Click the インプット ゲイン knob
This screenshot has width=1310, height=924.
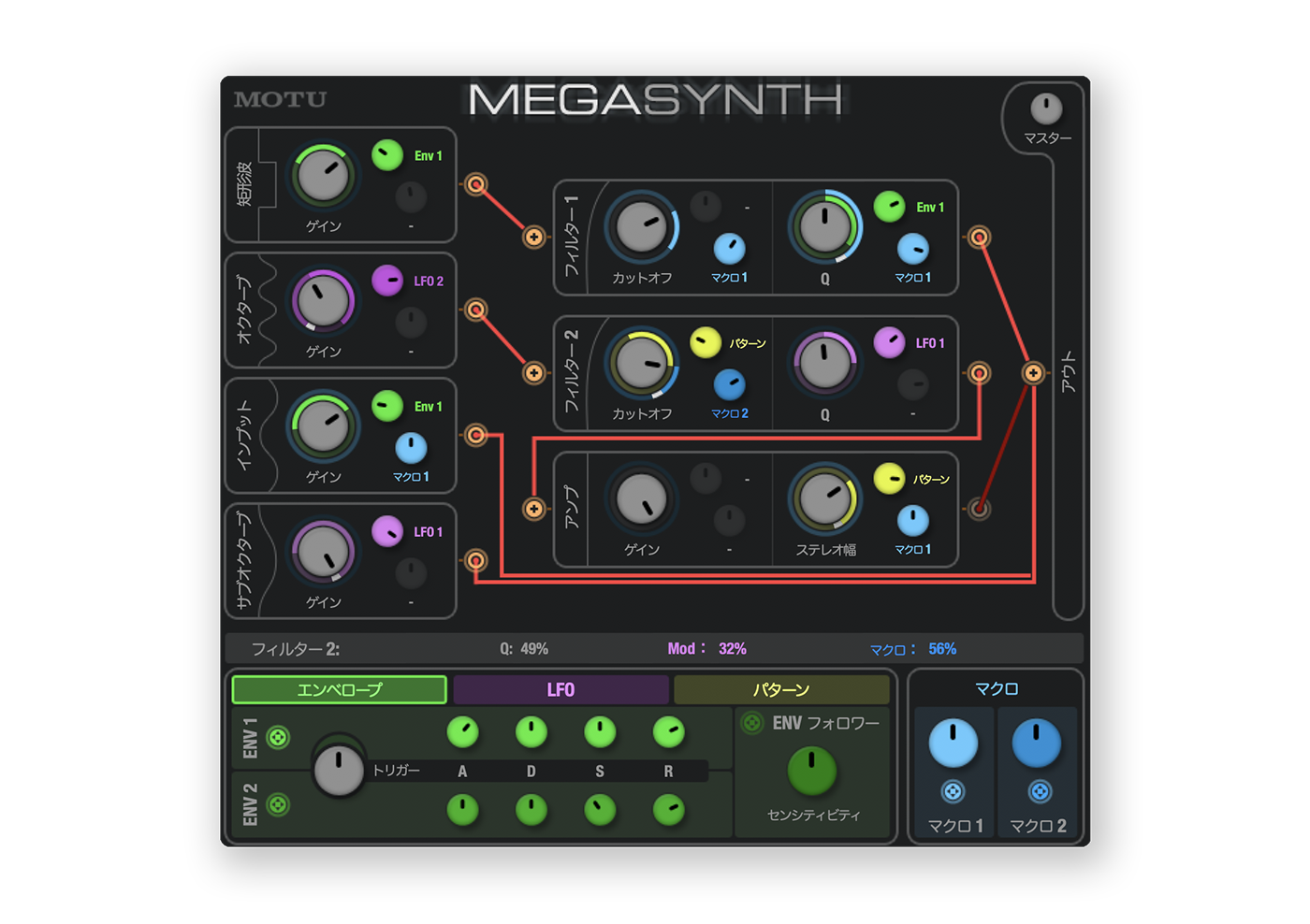click(323, 426)
